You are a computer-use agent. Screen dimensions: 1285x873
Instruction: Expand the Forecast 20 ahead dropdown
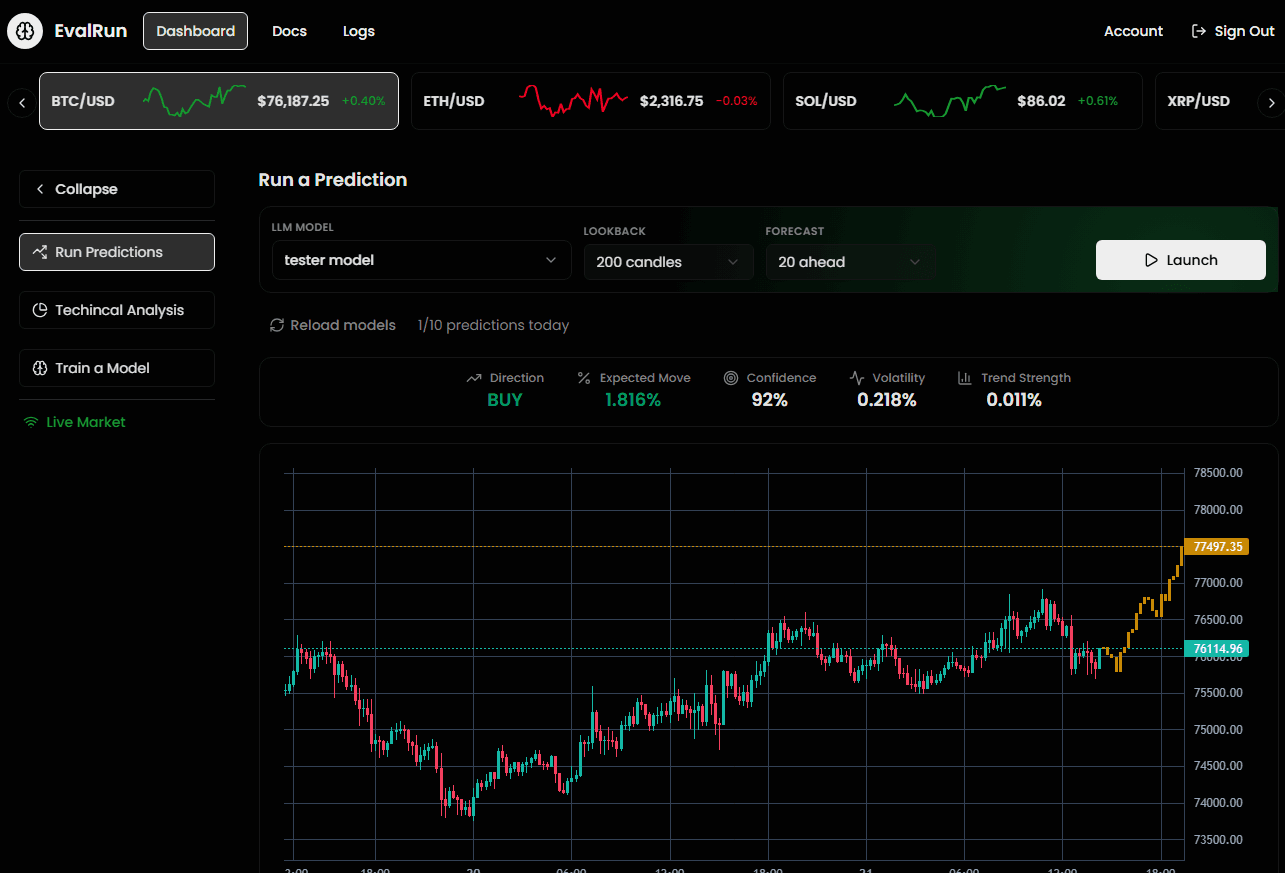pyautogui.click(x=849, y=262)
